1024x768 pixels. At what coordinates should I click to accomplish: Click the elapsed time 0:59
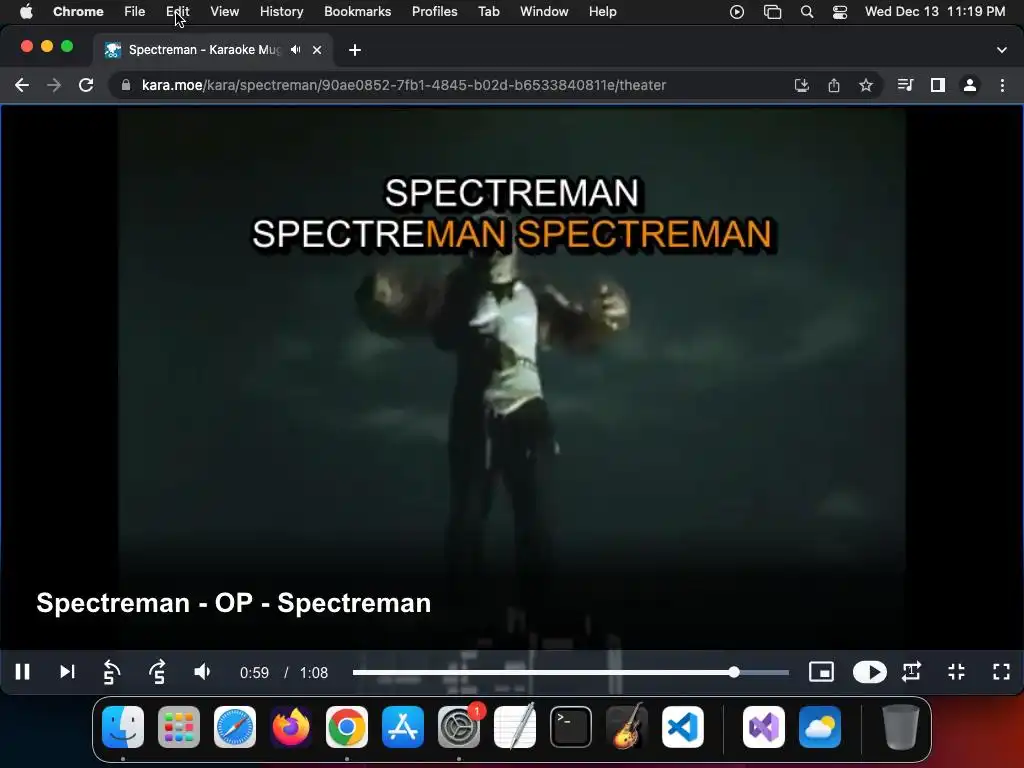pos(254,673)
